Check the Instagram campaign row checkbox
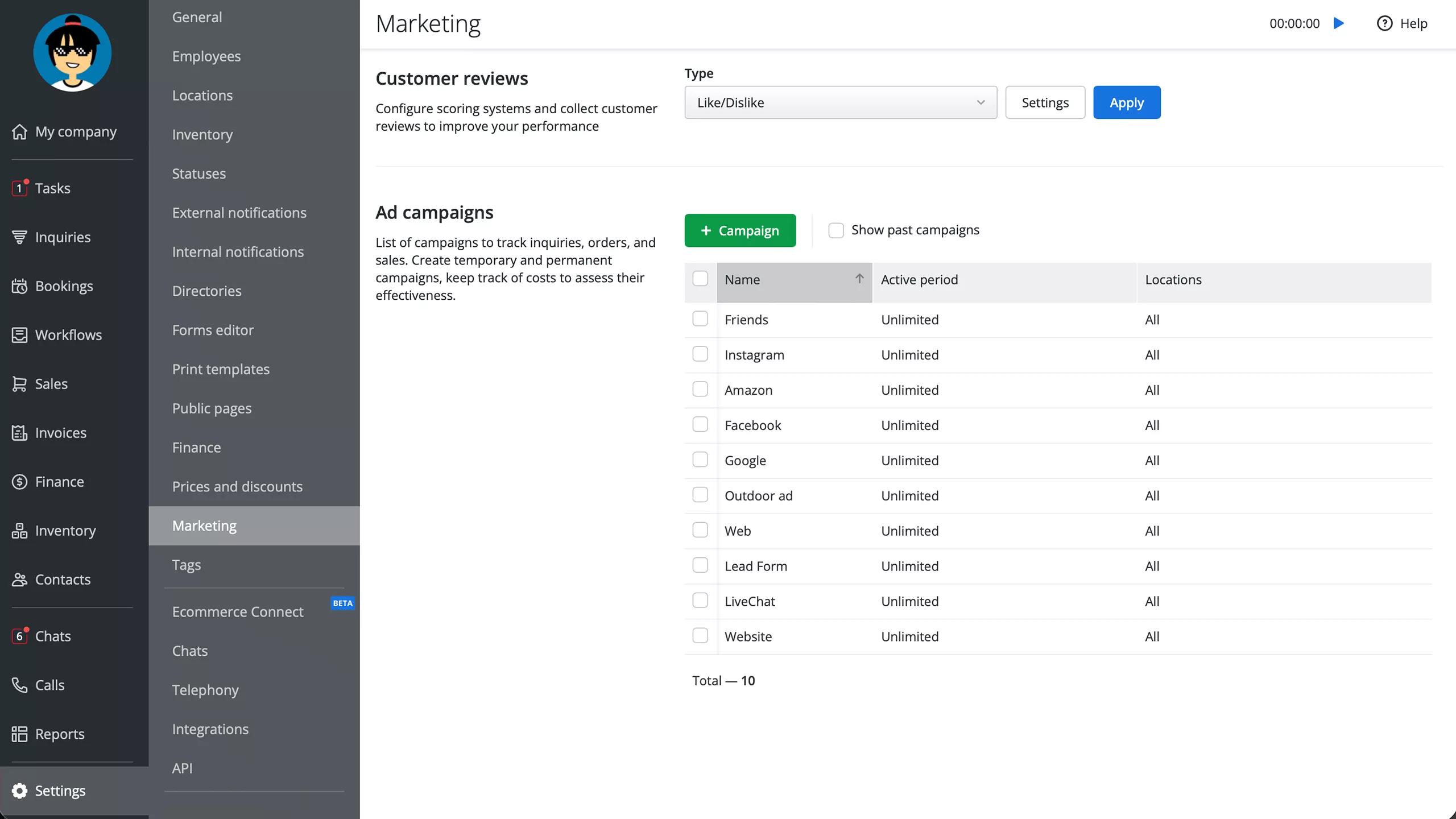Image resolution: width=1456 pixels, height=819 pixels. click(700, 354)
